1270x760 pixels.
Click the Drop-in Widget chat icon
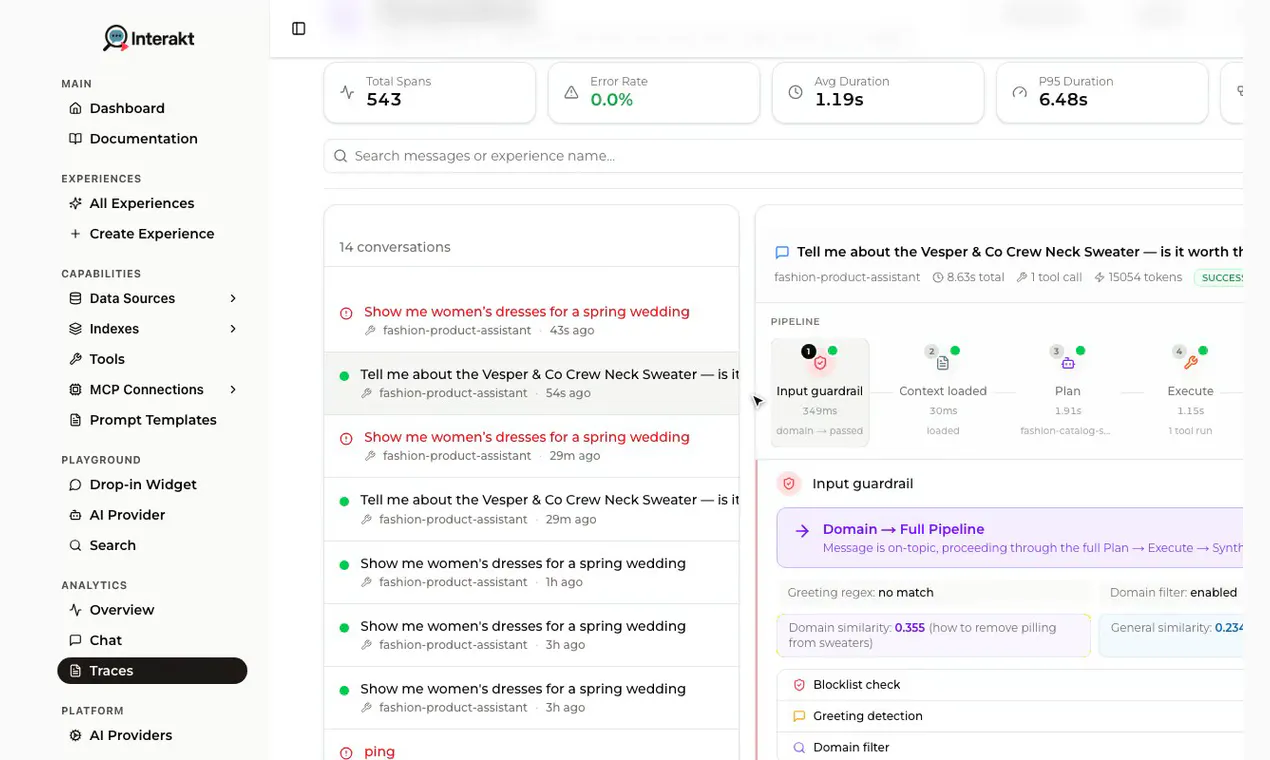(x=75, y=485)
